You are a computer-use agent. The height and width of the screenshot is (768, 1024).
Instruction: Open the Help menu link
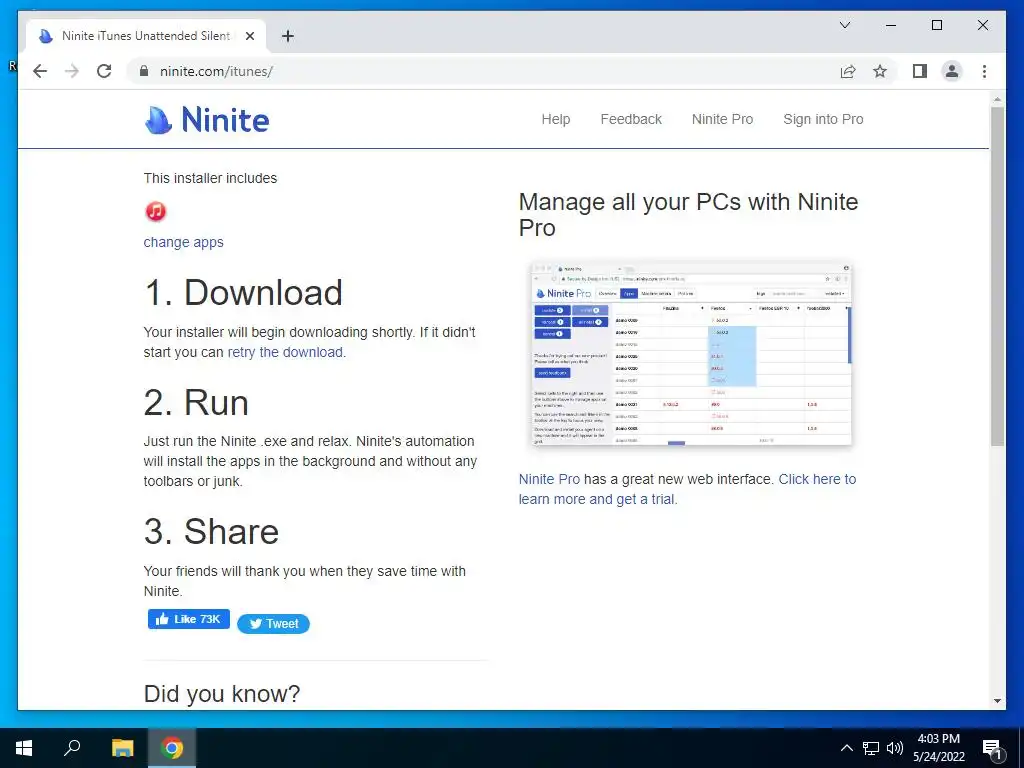click(x=556, y=120)
